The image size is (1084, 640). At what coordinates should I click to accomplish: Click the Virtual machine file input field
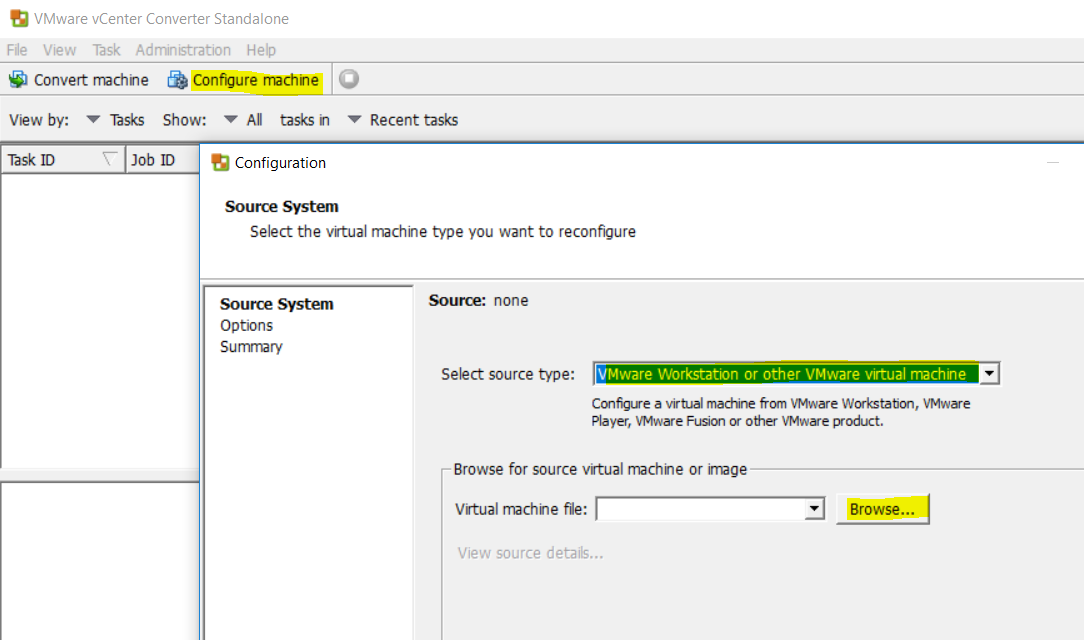701,509
